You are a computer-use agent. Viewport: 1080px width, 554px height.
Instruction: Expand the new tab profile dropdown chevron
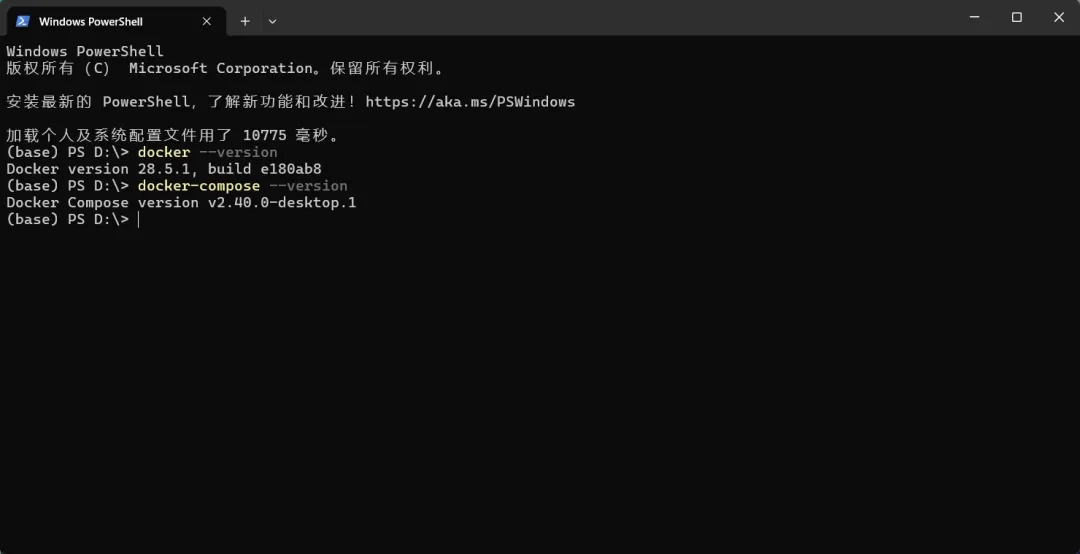pyautogui.click(x=273, y=21)
